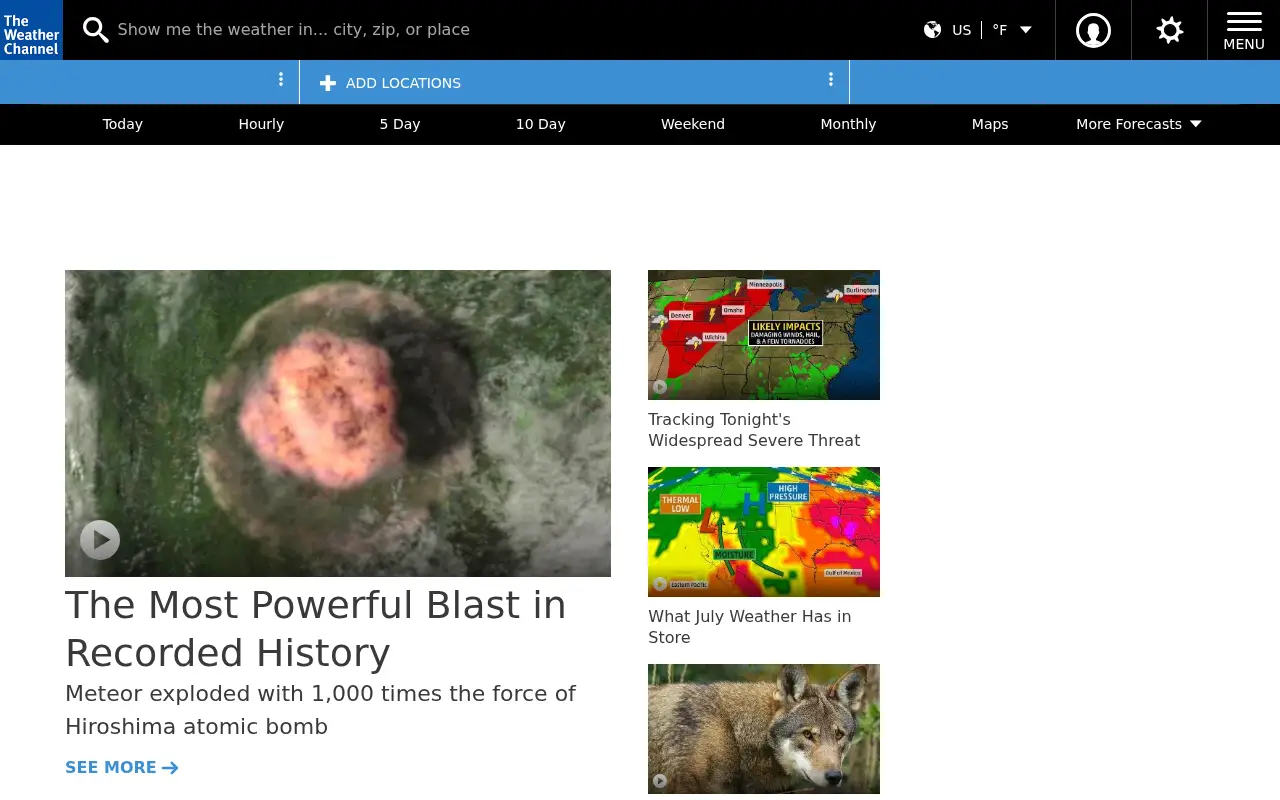Screen dimensions: 1280x800
Task: Open the July weather map thumbnail
Action: (764, 532)
